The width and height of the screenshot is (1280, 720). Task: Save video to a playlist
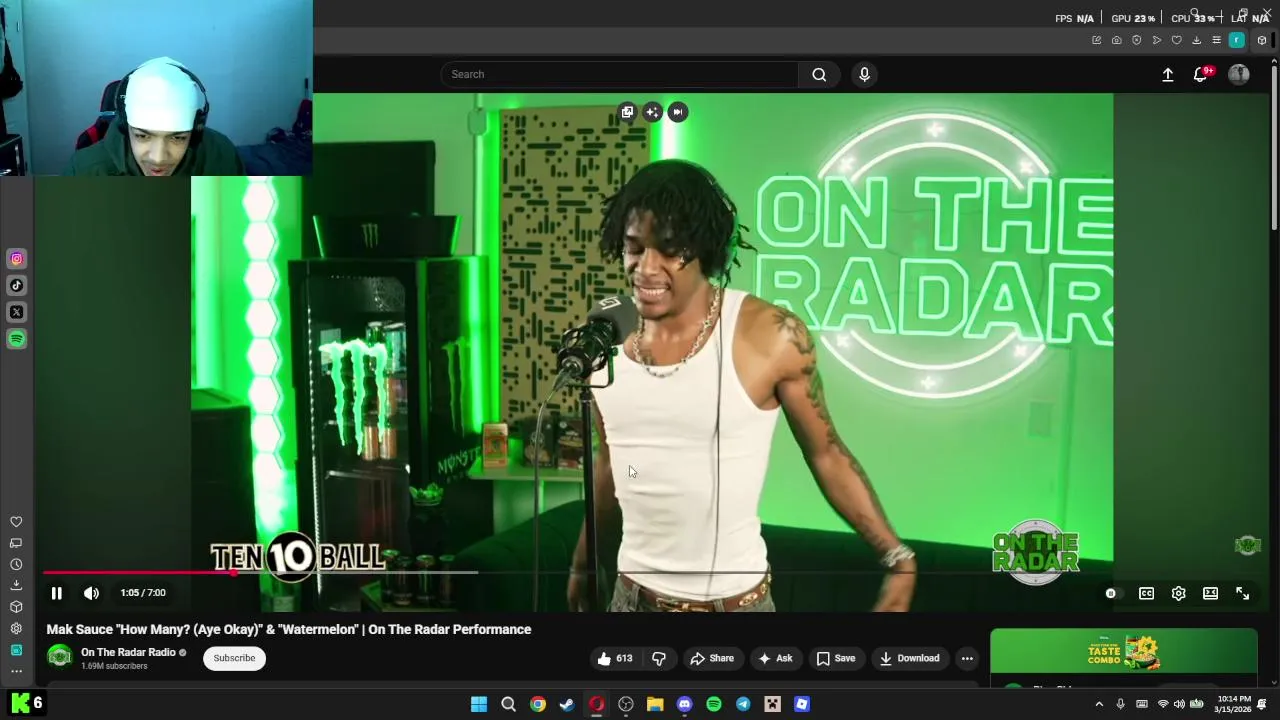[x=836, y=658]
